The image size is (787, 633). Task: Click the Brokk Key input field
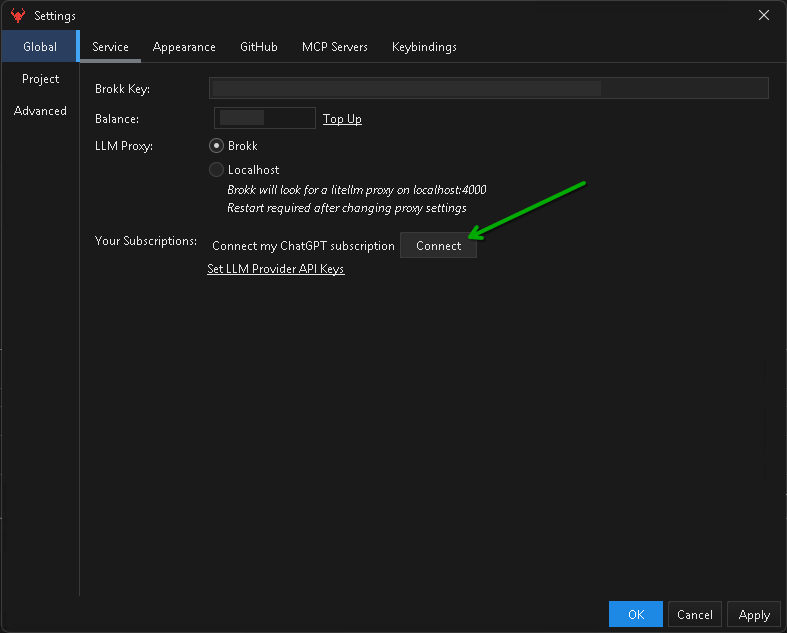488,89
